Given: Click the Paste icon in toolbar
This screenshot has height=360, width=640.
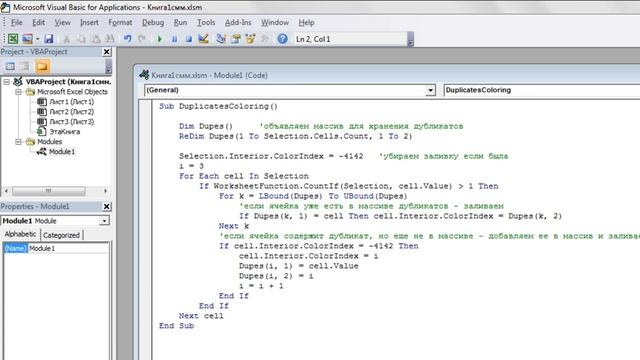Looking at the screenshot, I should pos(96,39).
